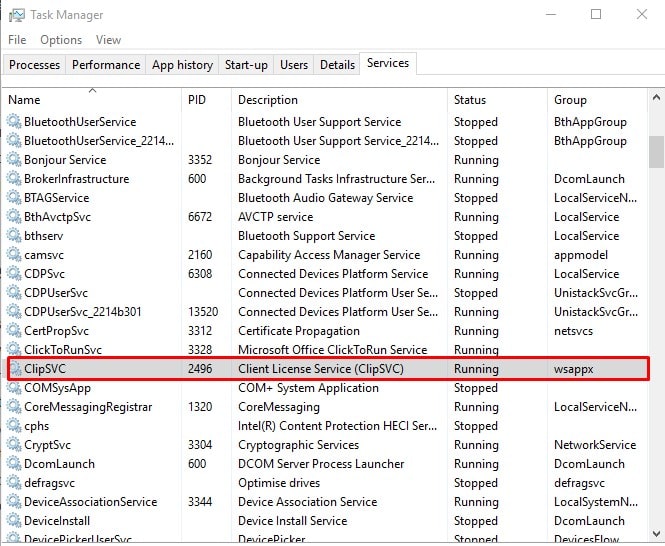Click gear icon beside BthAvctpSvc
This screenshot has width=665, height=546.
tap(14, 217)
